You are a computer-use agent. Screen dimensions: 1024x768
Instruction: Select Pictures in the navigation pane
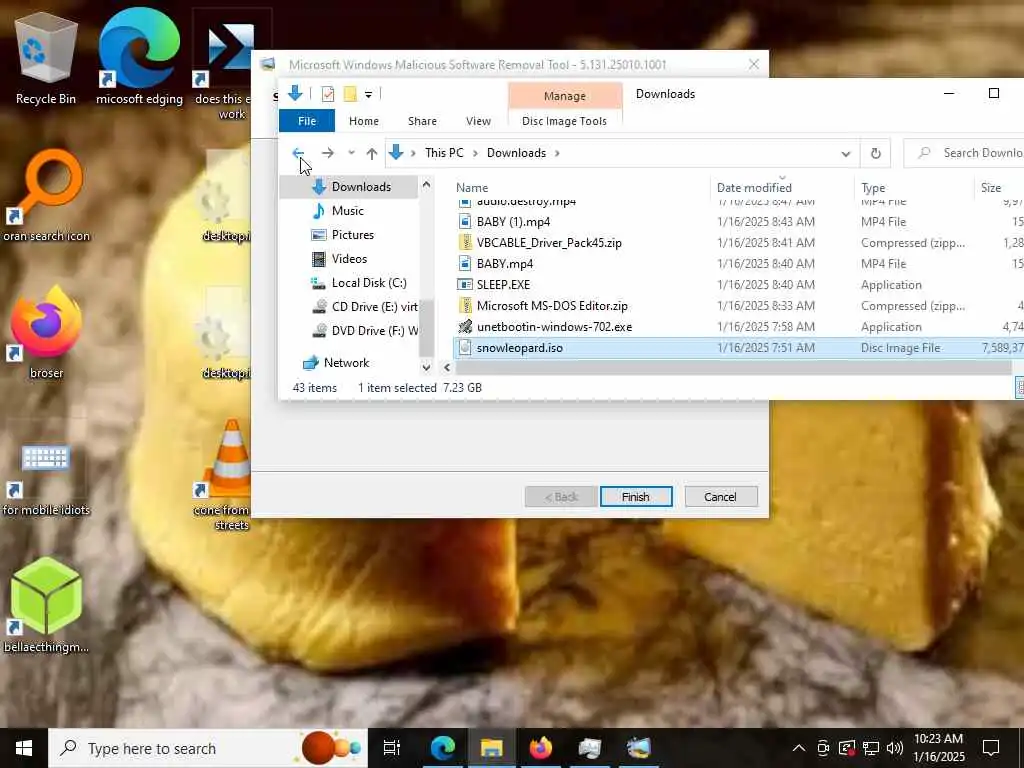tap(351, 235)
